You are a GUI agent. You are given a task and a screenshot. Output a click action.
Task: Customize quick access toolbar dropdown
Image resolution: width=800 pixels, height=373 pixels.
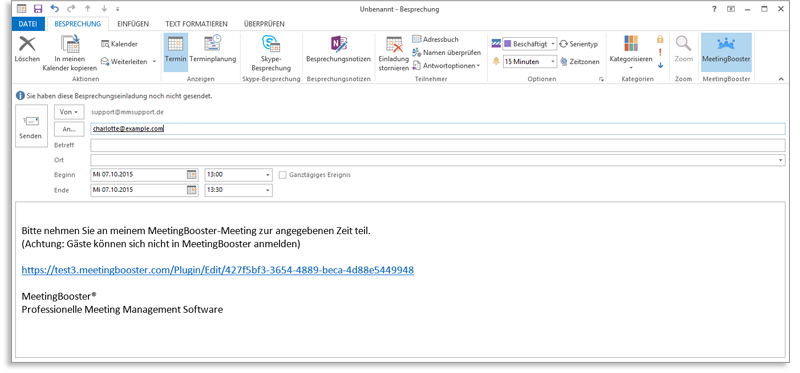[118, 9]
